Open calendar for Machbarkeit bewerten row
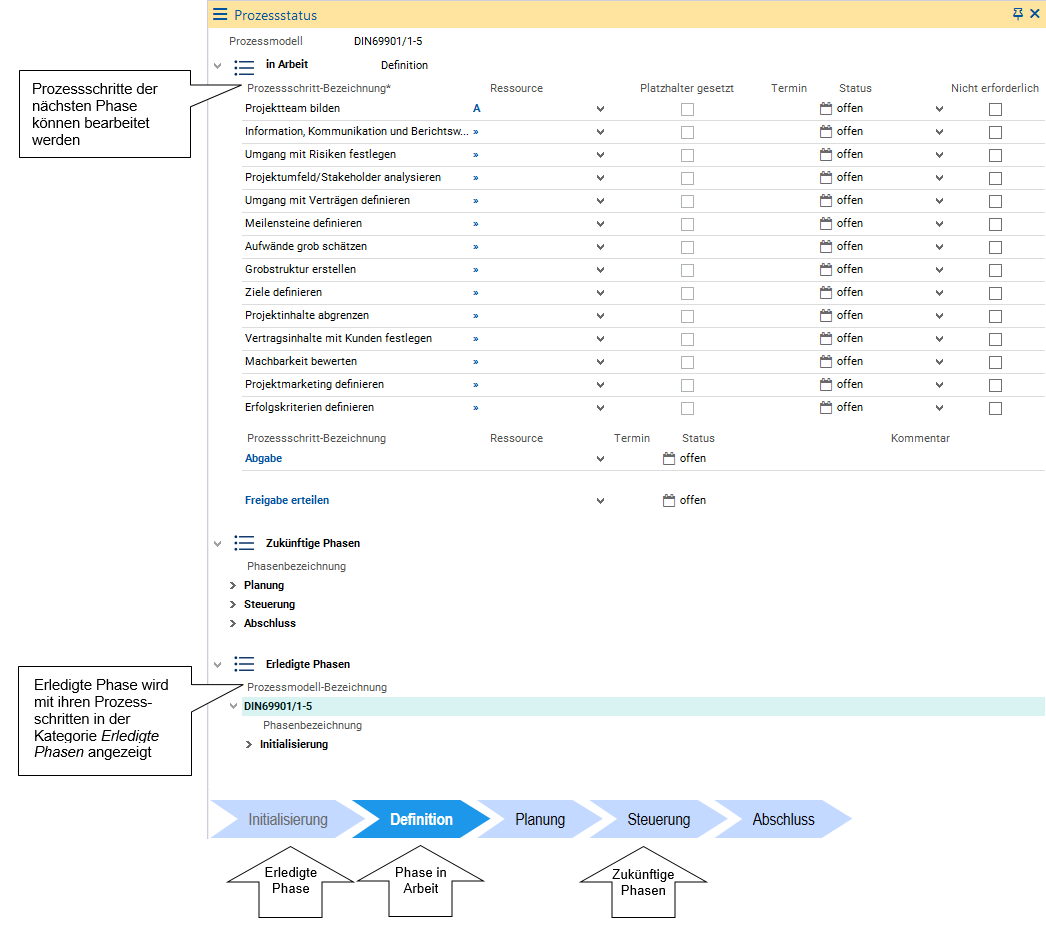 click(x=826, y=362)
